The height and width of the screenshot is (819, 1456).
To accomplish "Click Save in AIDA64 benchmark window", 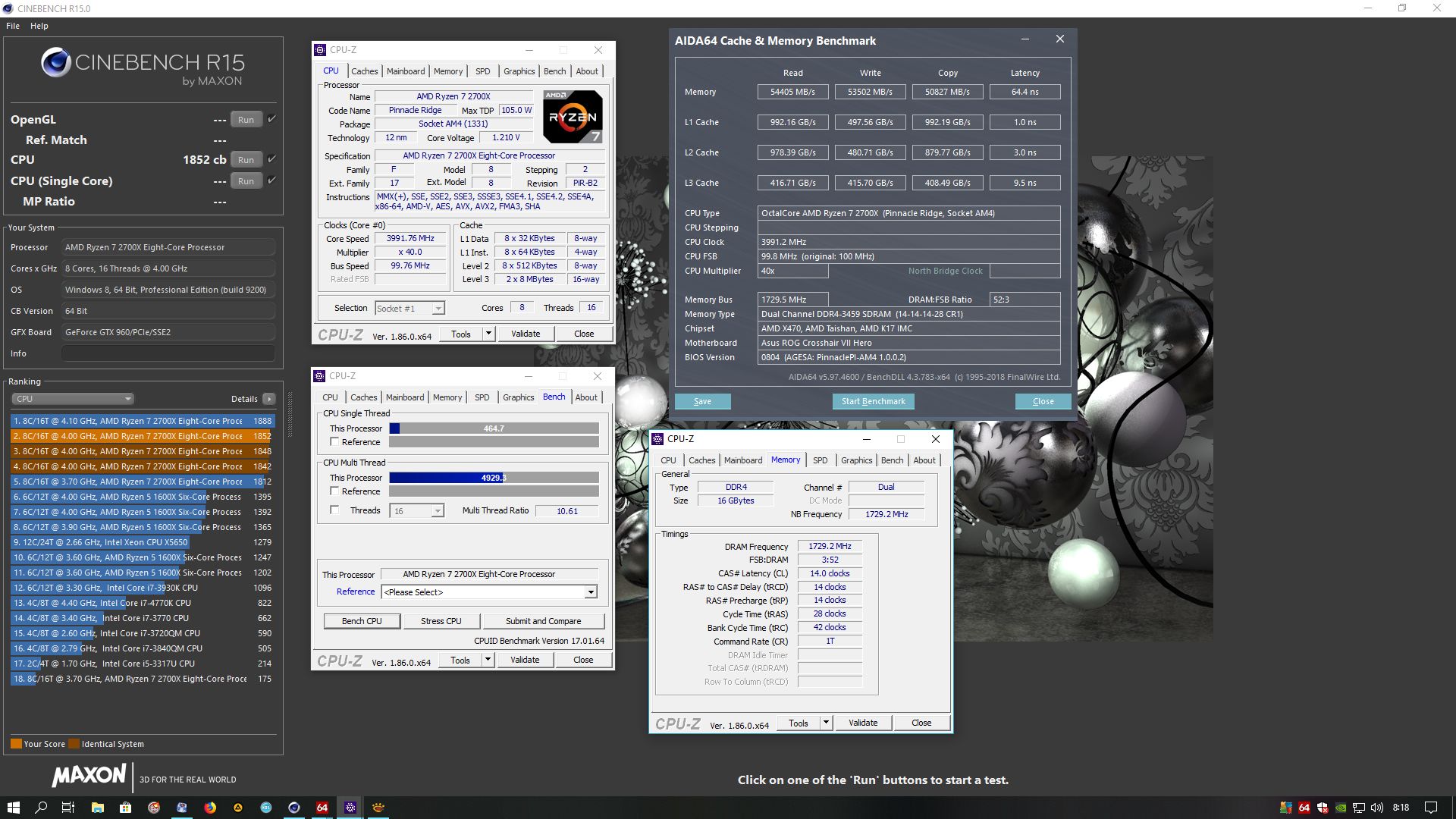I will coord(703,401).
